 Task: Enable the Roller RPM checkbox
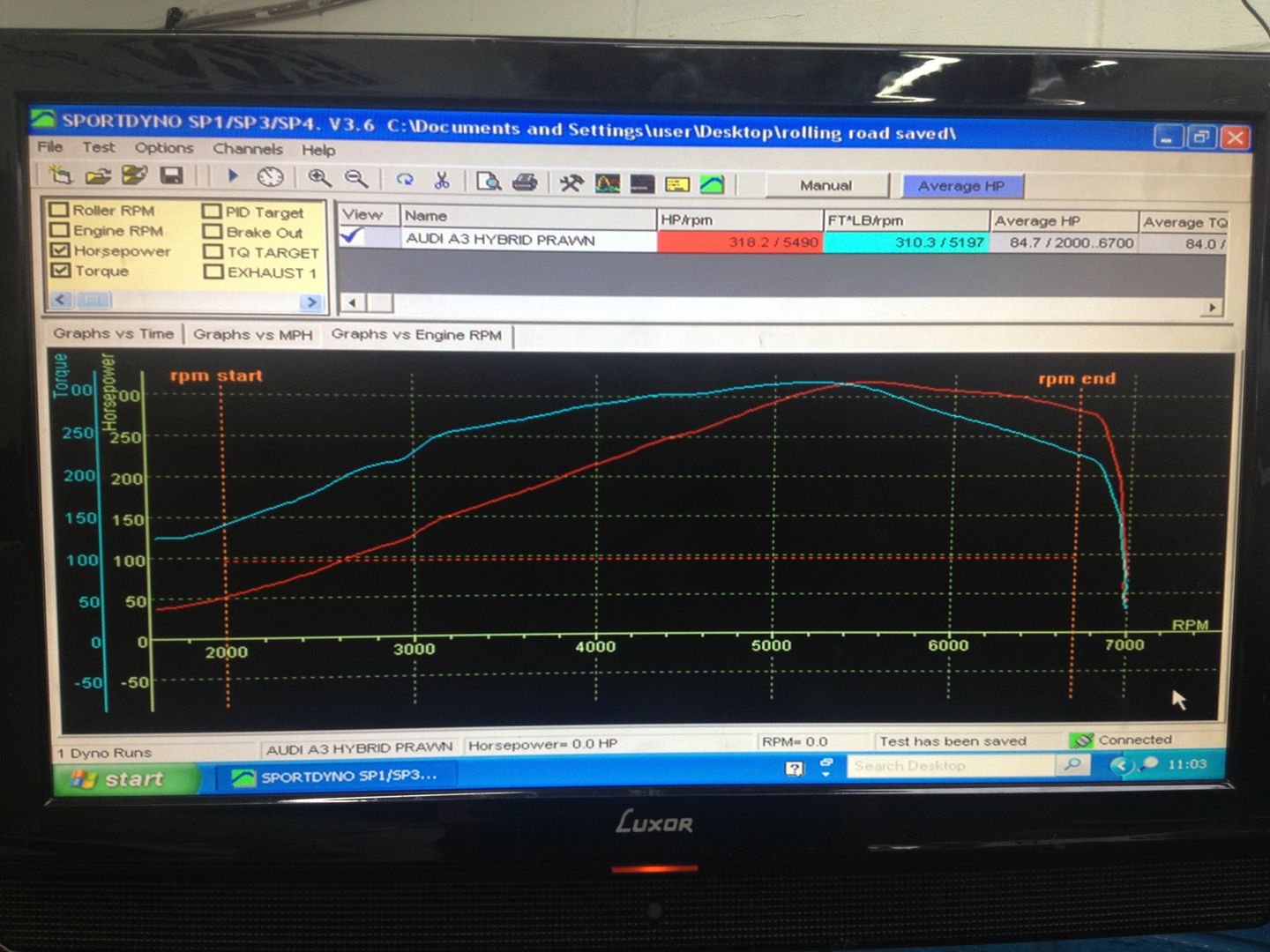pyautogui.click(x=59, y=210)
